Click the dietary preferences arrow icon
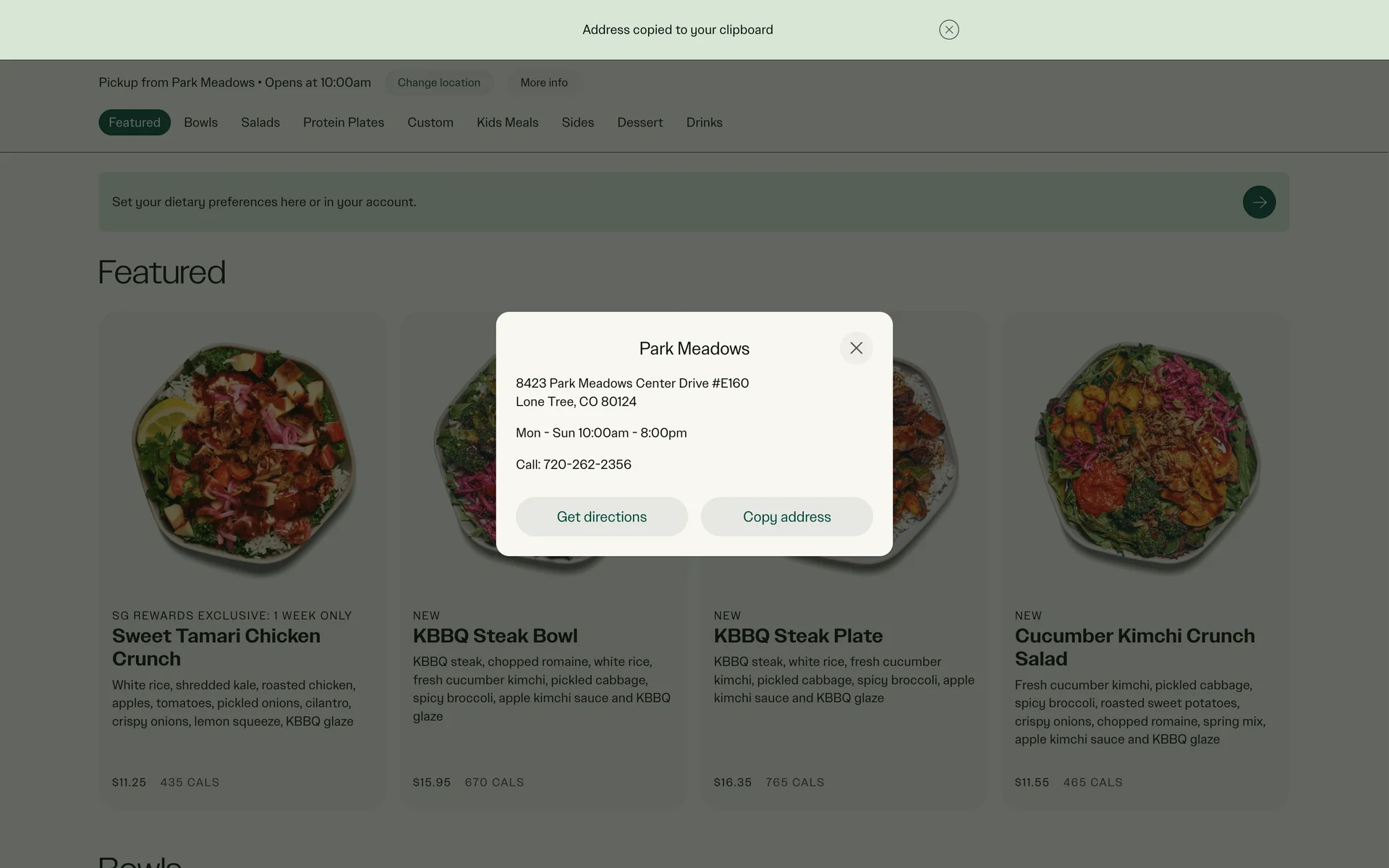This screenshot has height=868, width=1389. [1259, 202]
